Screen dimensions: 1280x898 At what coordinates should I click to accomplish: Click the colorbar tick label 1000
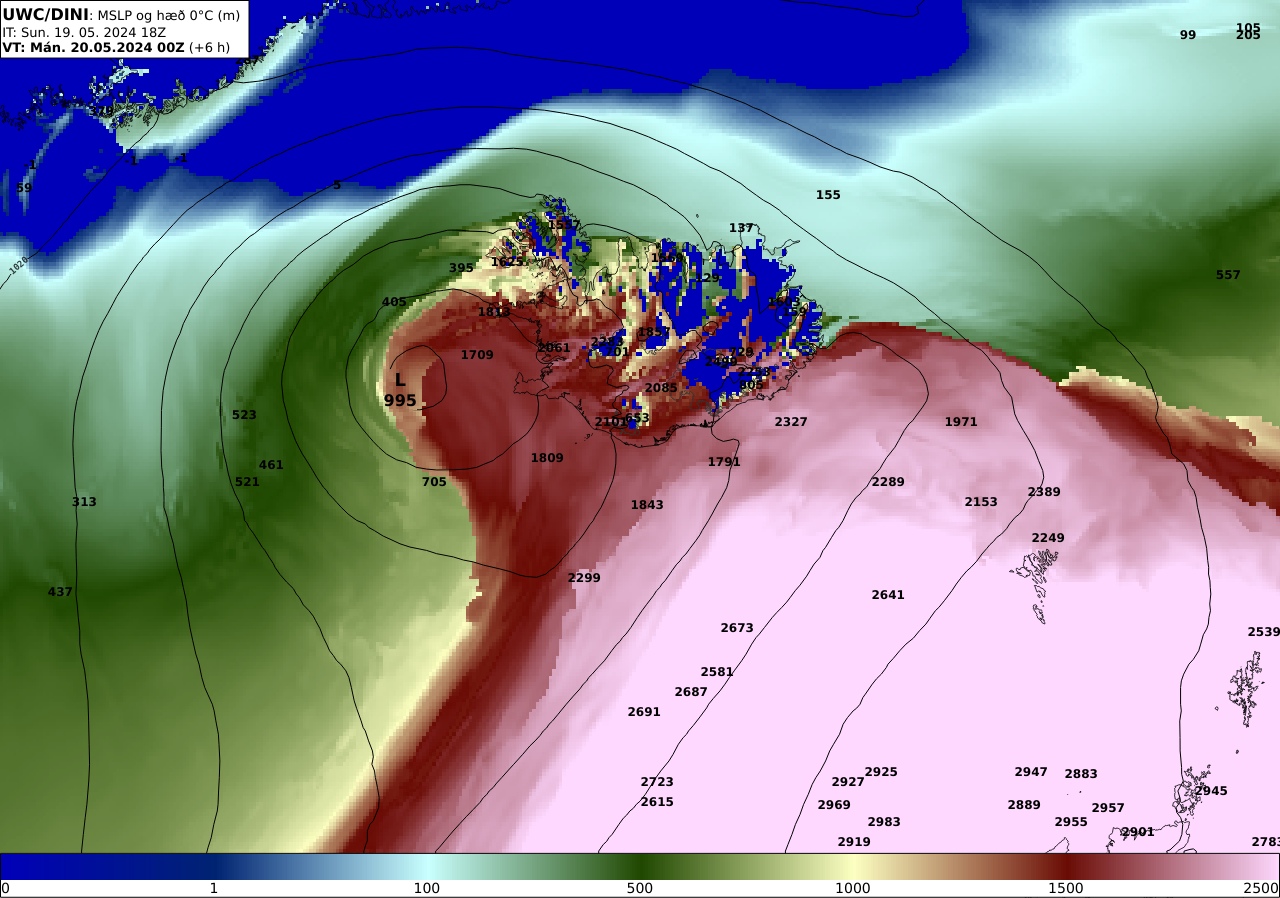[x=853, y=889]
